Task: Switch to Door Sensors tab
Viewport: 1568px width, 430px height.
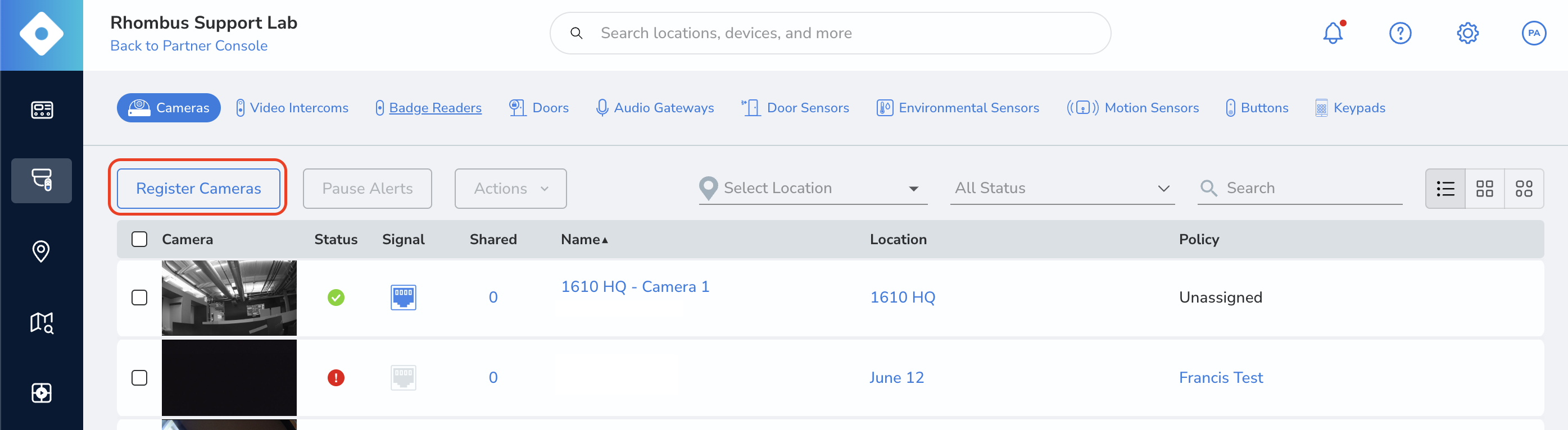Action: click(x=795, y=108)
